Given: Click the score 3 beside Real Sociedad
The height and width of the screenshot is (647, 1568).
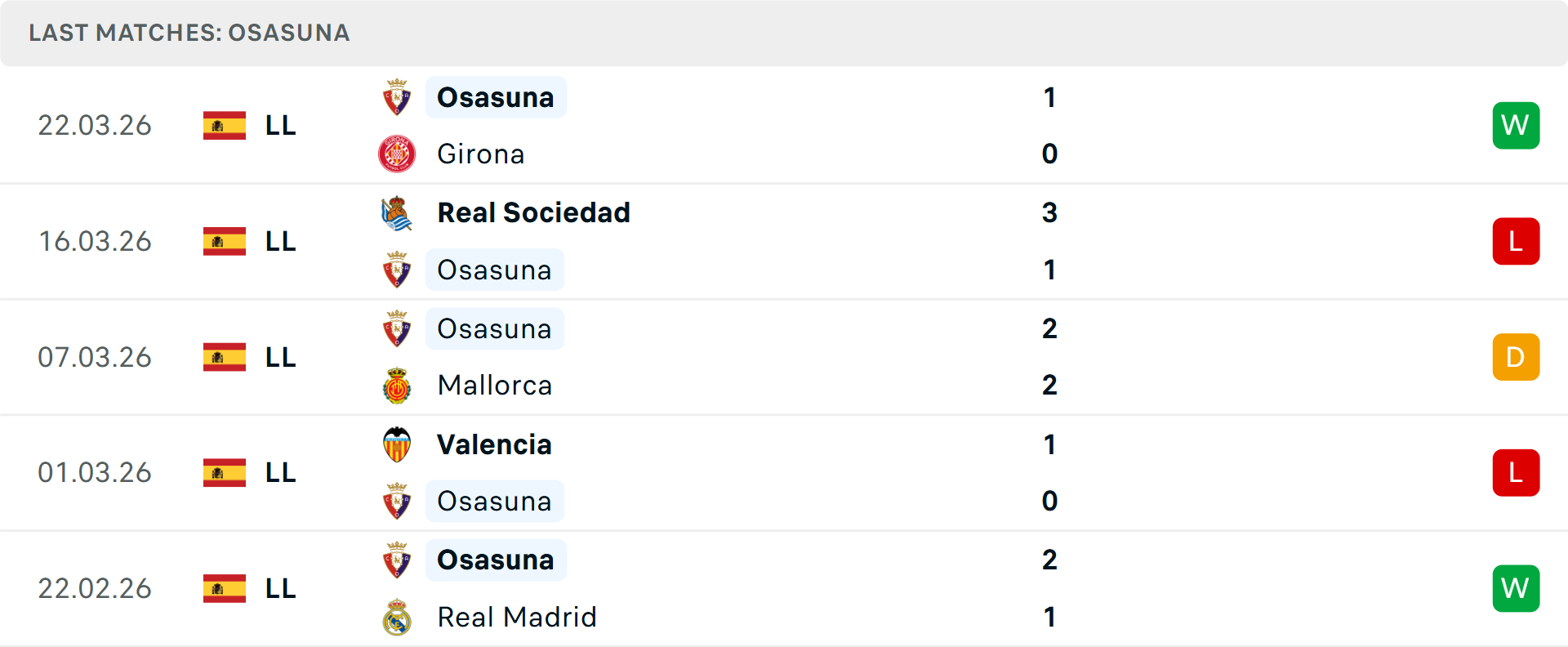Looking at the screenshot, I should [1050, 213].
